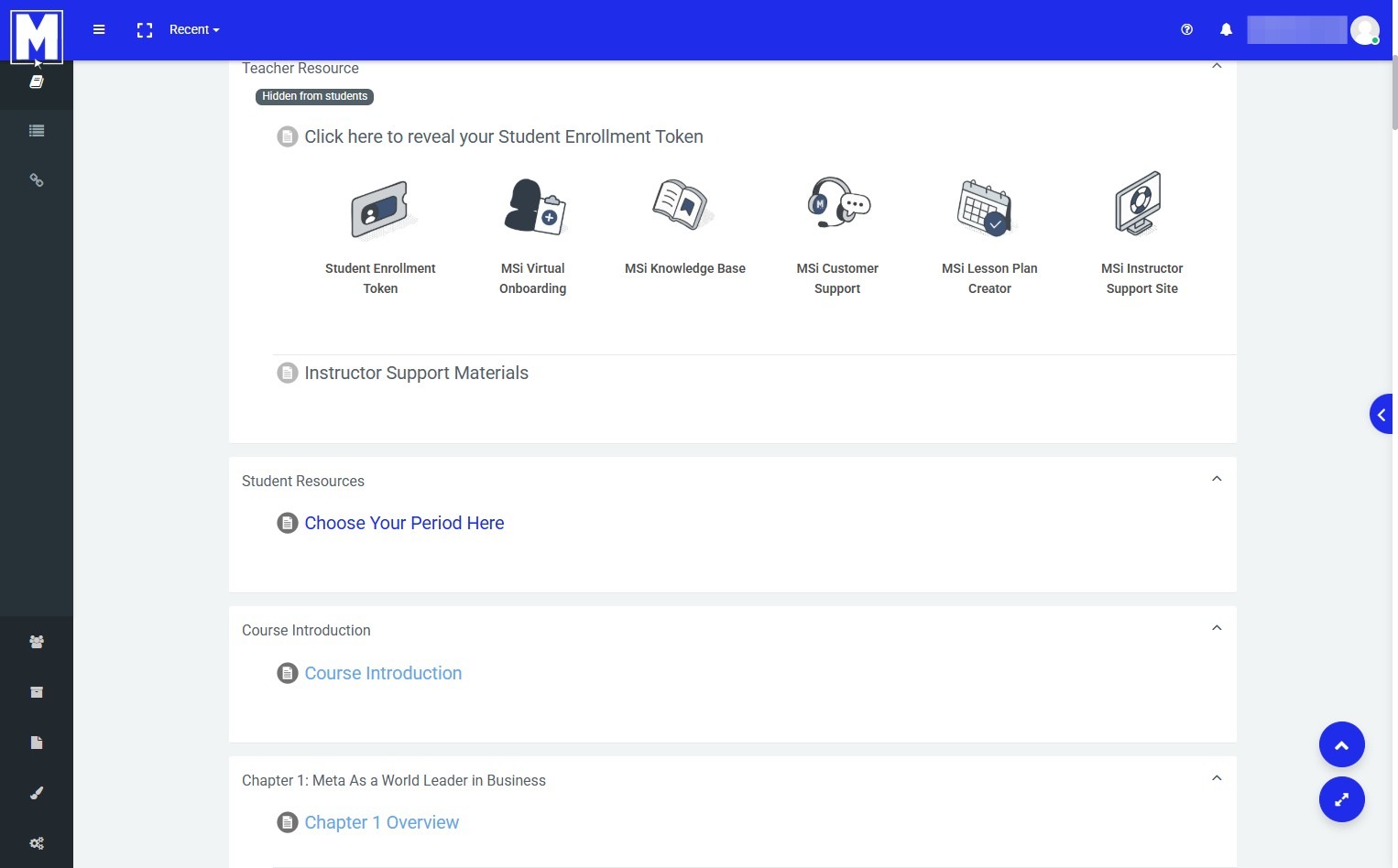Click the blurred username in top bar
The image size is (1398, 868).
pos(1297,30)
